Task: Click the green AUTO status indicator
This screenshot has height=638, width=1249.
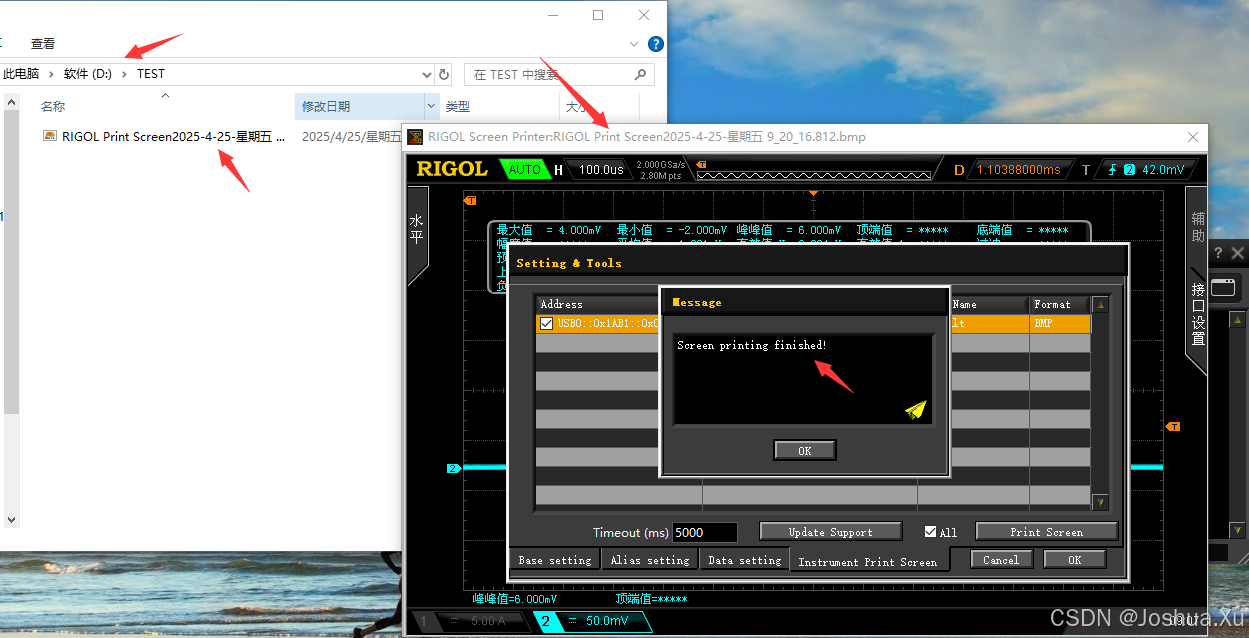Action: tap(524, 169)
